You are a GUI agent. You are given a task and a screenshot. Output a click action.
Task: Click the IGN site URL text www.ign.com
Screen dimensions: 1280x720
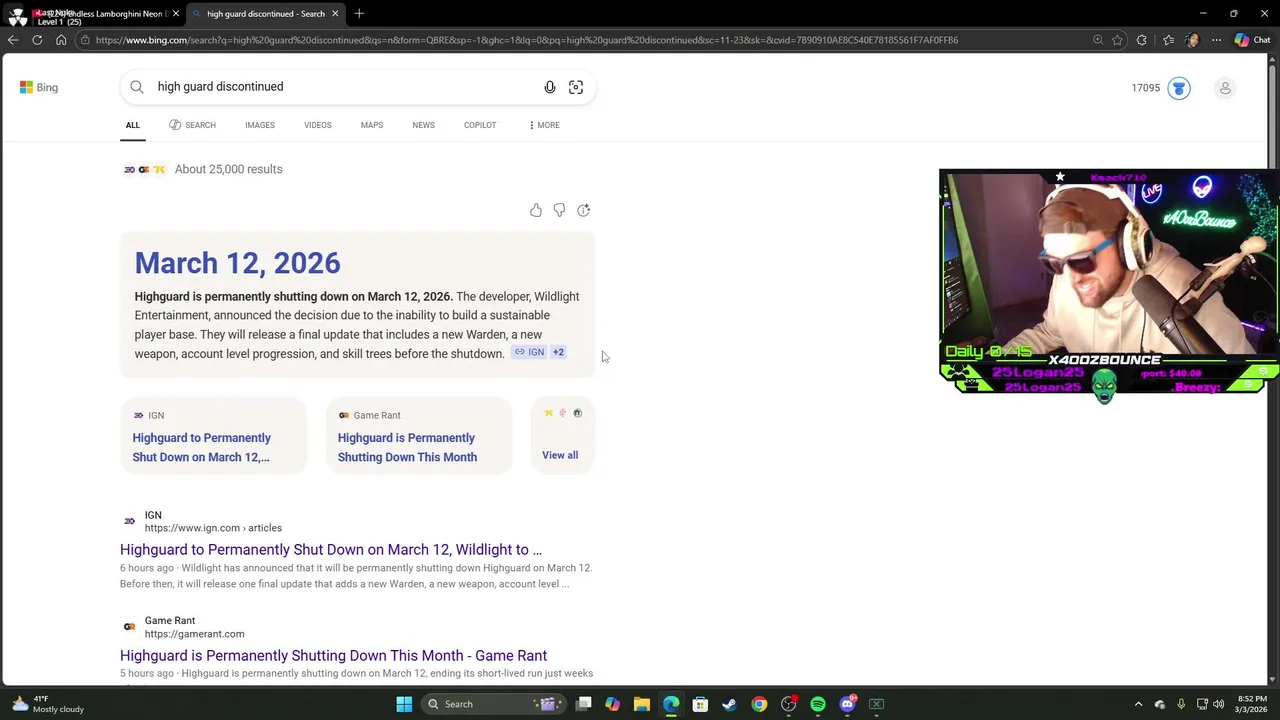coord(213,528)
